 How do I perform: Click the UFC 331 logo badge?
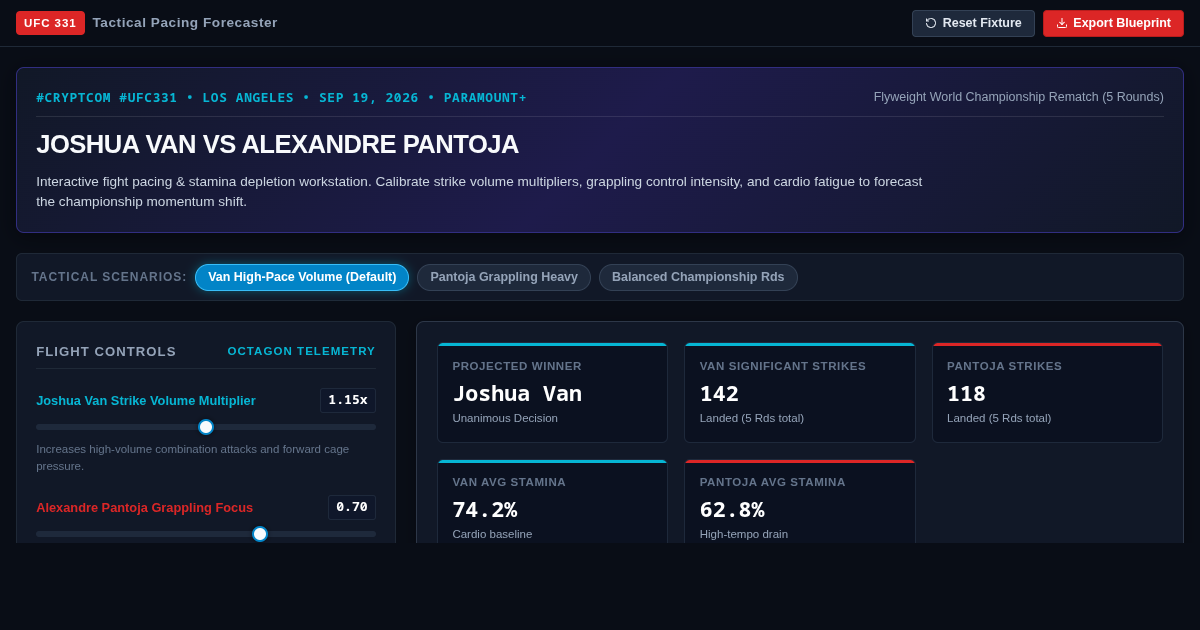click(x=50, y=23)
